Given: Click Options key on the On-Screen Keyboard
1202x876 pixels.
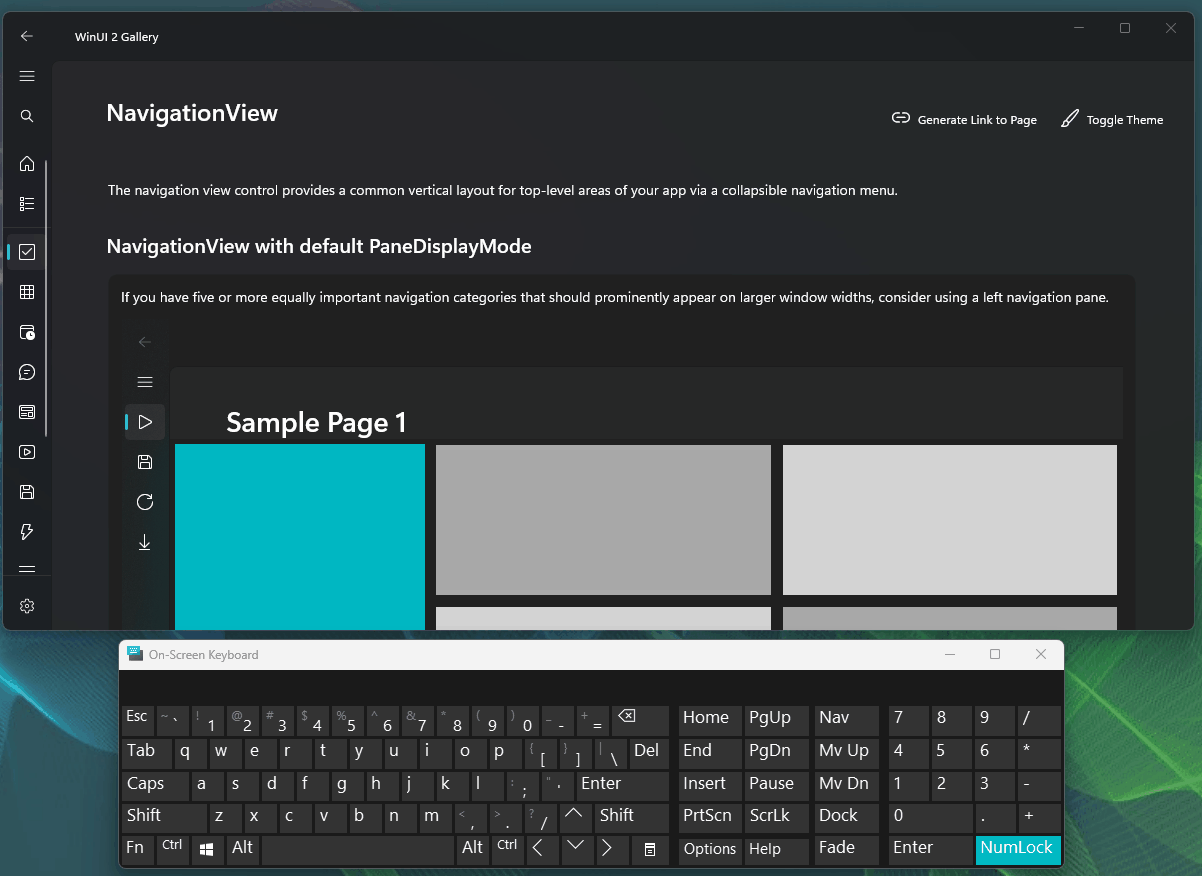Looking at the screenshot, I should [x=710, y=850].
